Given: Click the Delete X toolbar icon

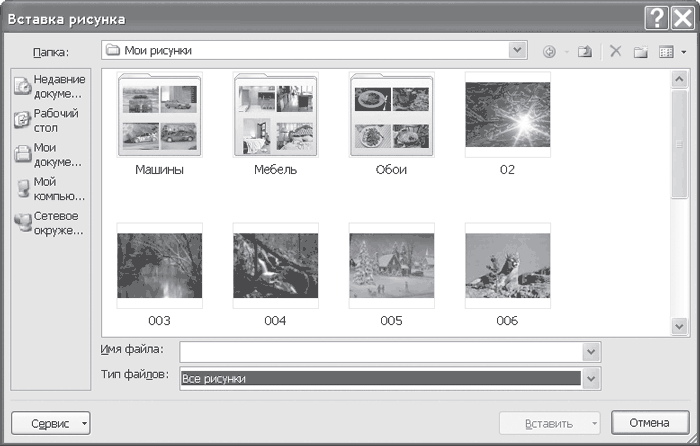Looking at the screenshot, I should pos(616,51).
